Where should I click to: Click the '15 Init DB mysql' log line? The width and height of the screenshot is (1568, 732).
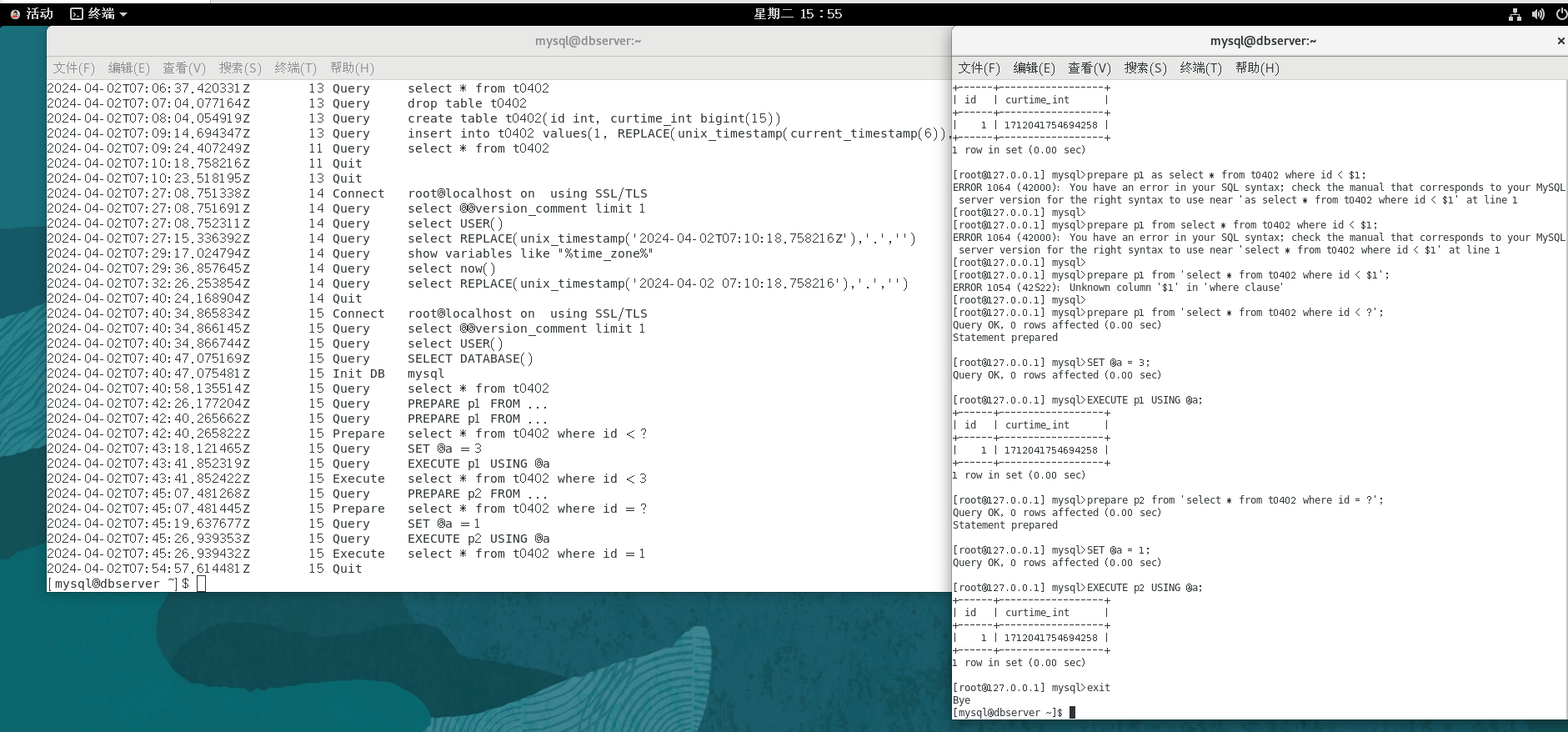point(377,374)
